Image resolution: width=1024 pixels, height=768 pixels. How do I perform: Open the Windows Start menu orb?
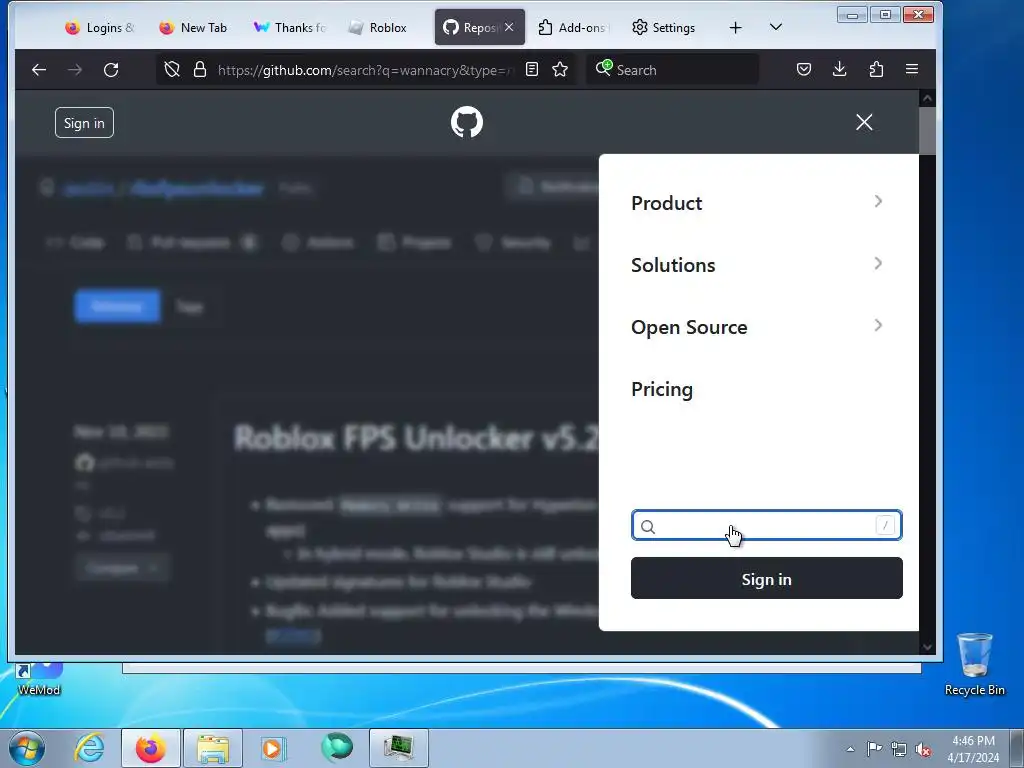point(27,748)
